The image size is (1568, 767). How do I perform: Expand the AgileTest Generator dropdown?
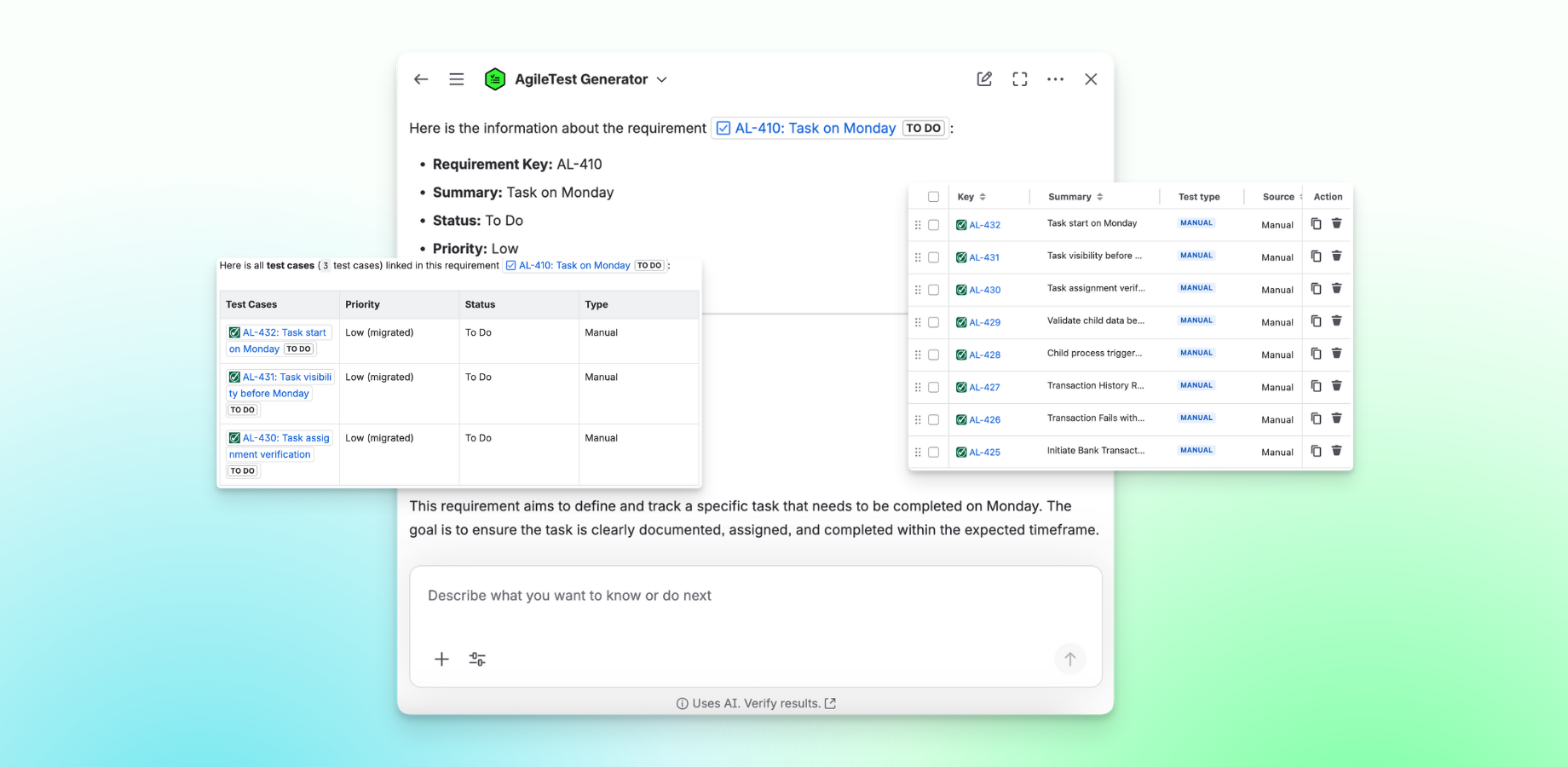(x=661, y=79)
